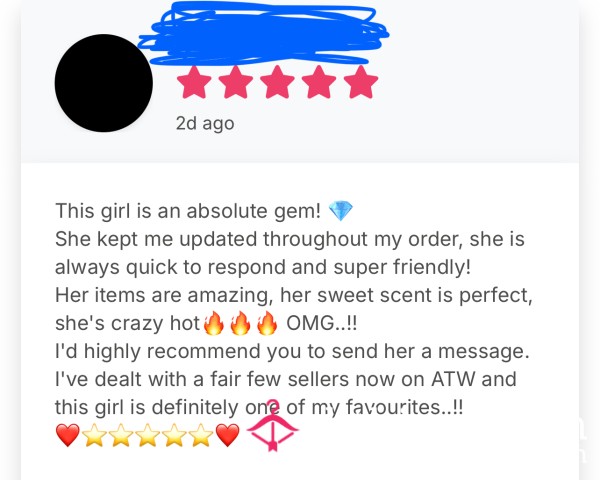The width and height of the screenshot is (600, 480).
Task: Click the second pink rating star
Action: [236, 82]
